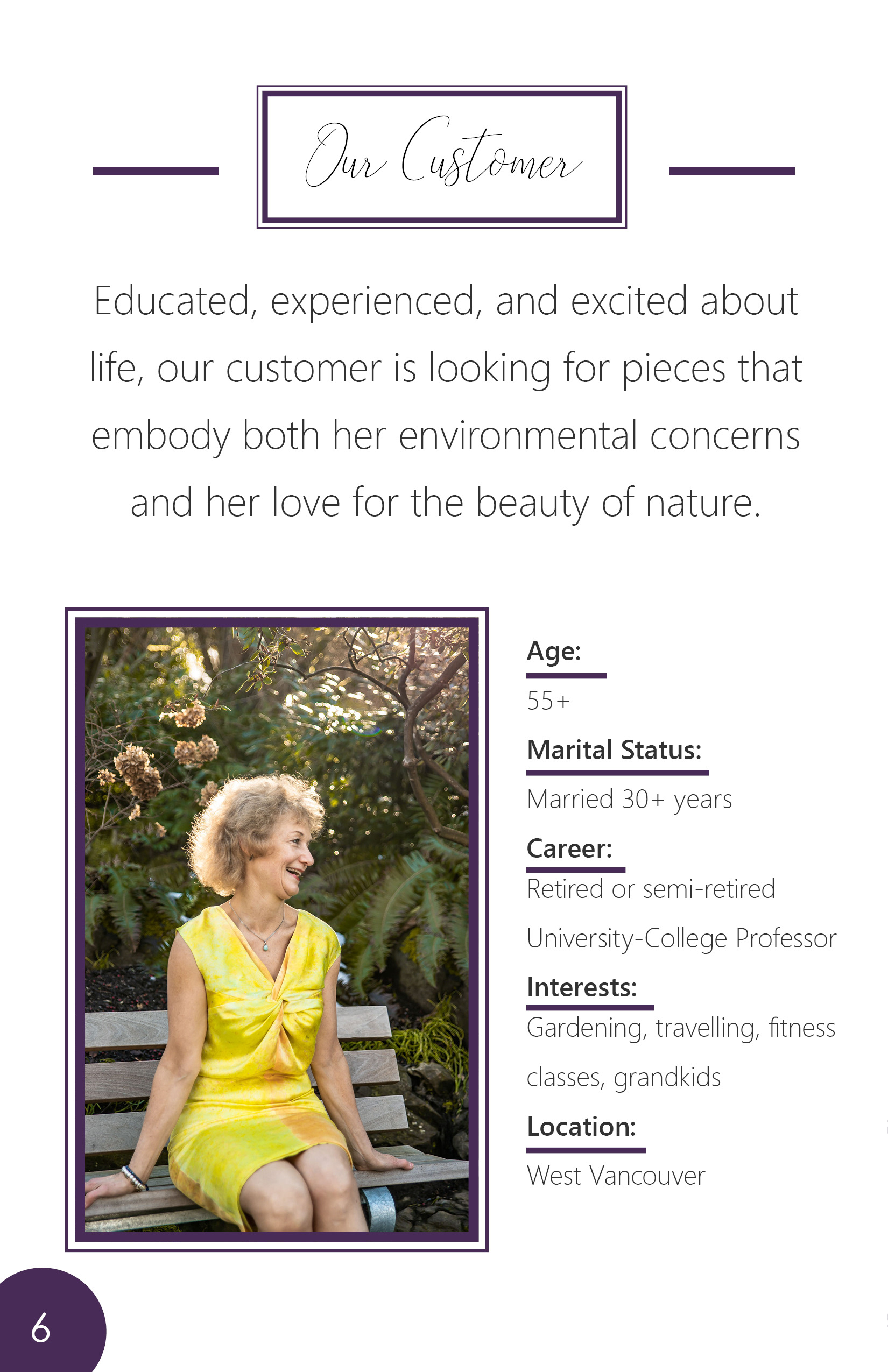Click the 55+ age value

tap(548, 701)
